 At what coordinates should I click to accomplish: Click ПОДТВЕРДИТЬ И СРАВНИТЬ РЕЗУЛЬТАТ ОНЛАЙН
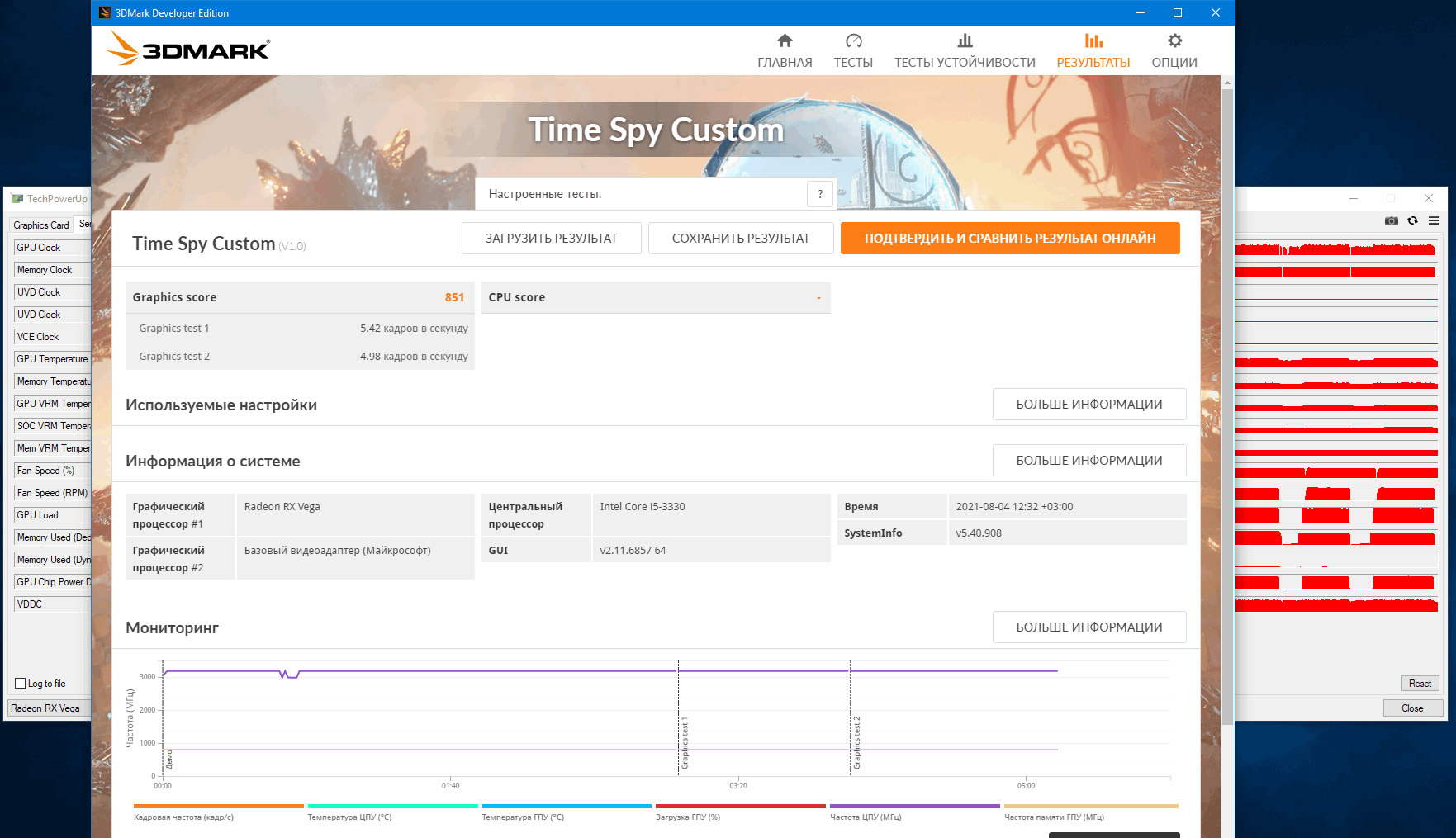click(x=1010, y=239)
